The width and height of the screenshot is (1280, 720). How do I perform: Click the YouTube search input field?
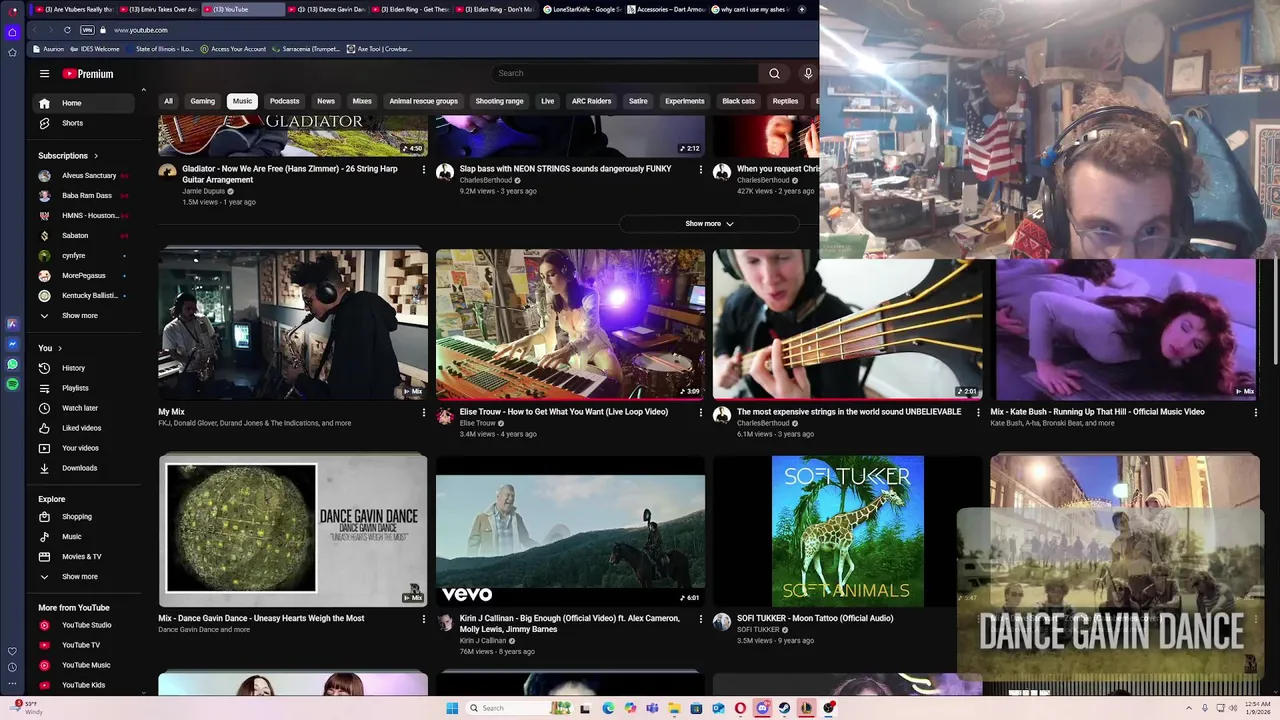pyautogui.click(x=625, y=73)
